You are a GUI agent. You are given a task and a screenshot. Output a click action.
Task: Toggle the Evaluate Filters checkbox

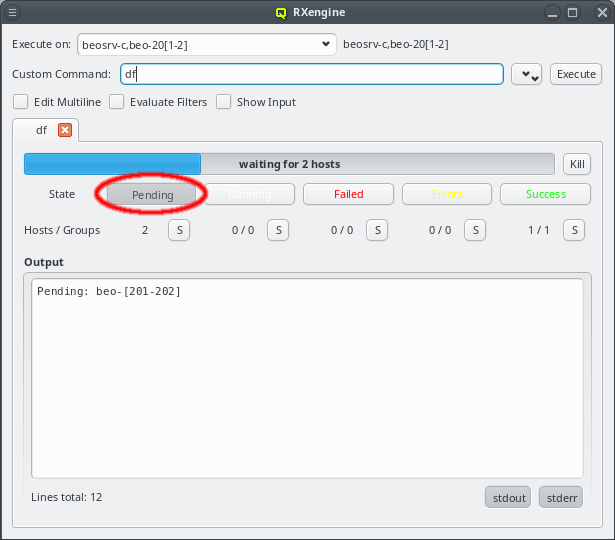(117, 102)
